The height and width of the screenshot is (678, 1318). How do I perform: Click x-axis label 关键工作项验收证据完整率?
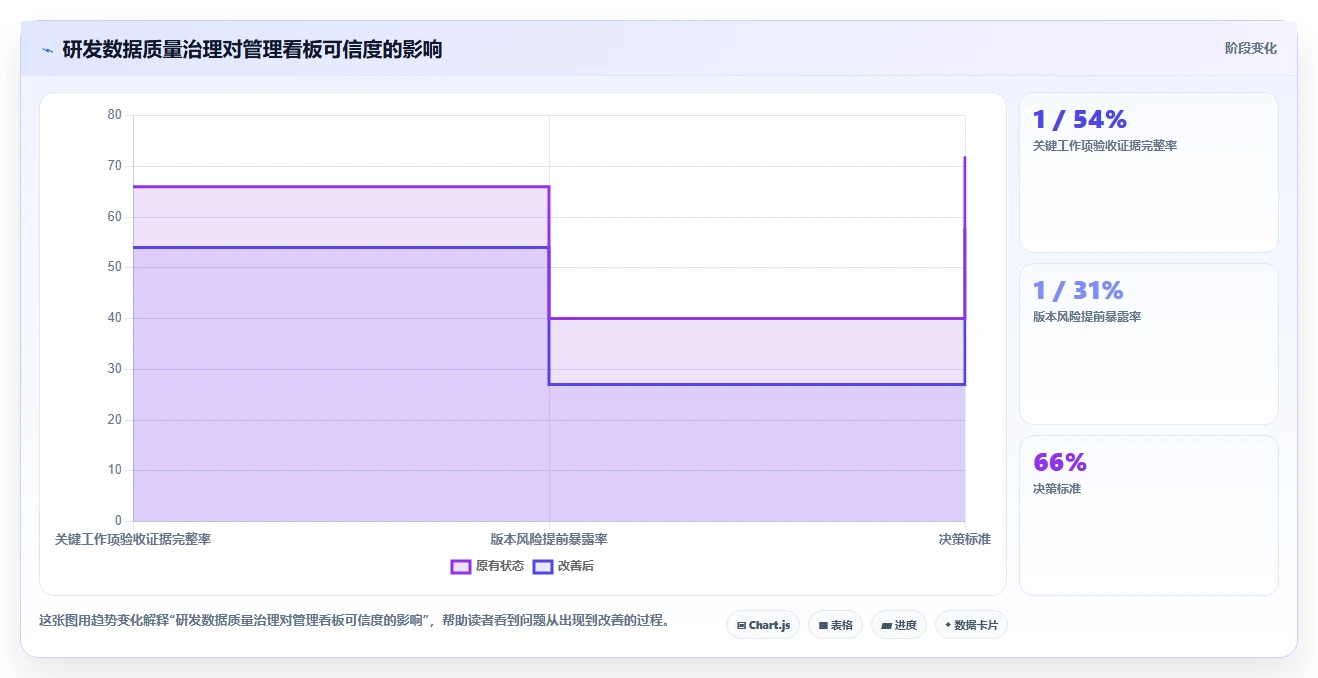(x=133, y=539)
